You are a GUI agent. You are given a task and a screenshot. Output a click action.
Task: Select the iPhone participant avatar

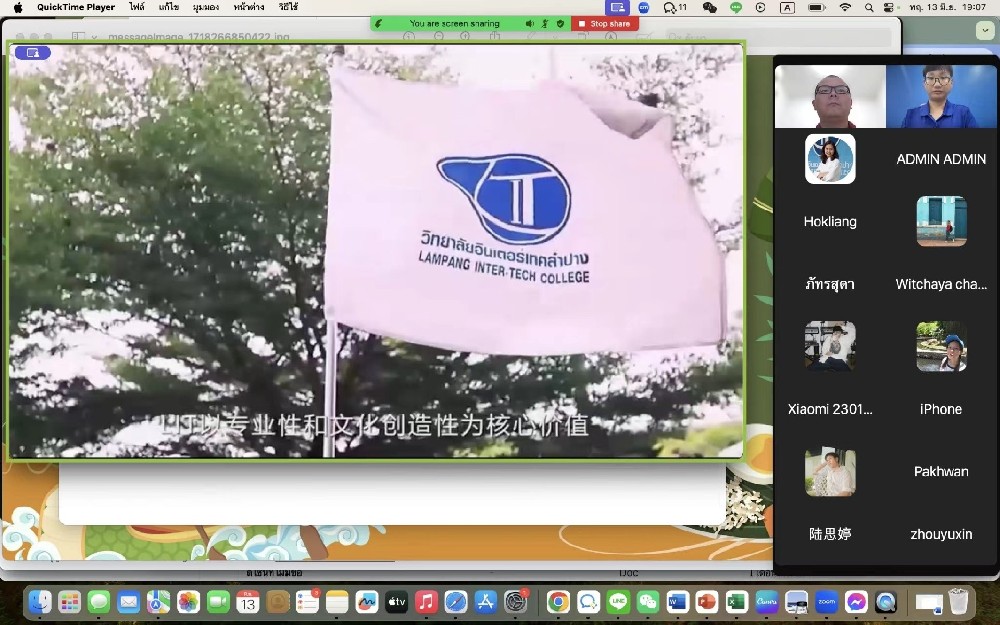tap(941, 346)
